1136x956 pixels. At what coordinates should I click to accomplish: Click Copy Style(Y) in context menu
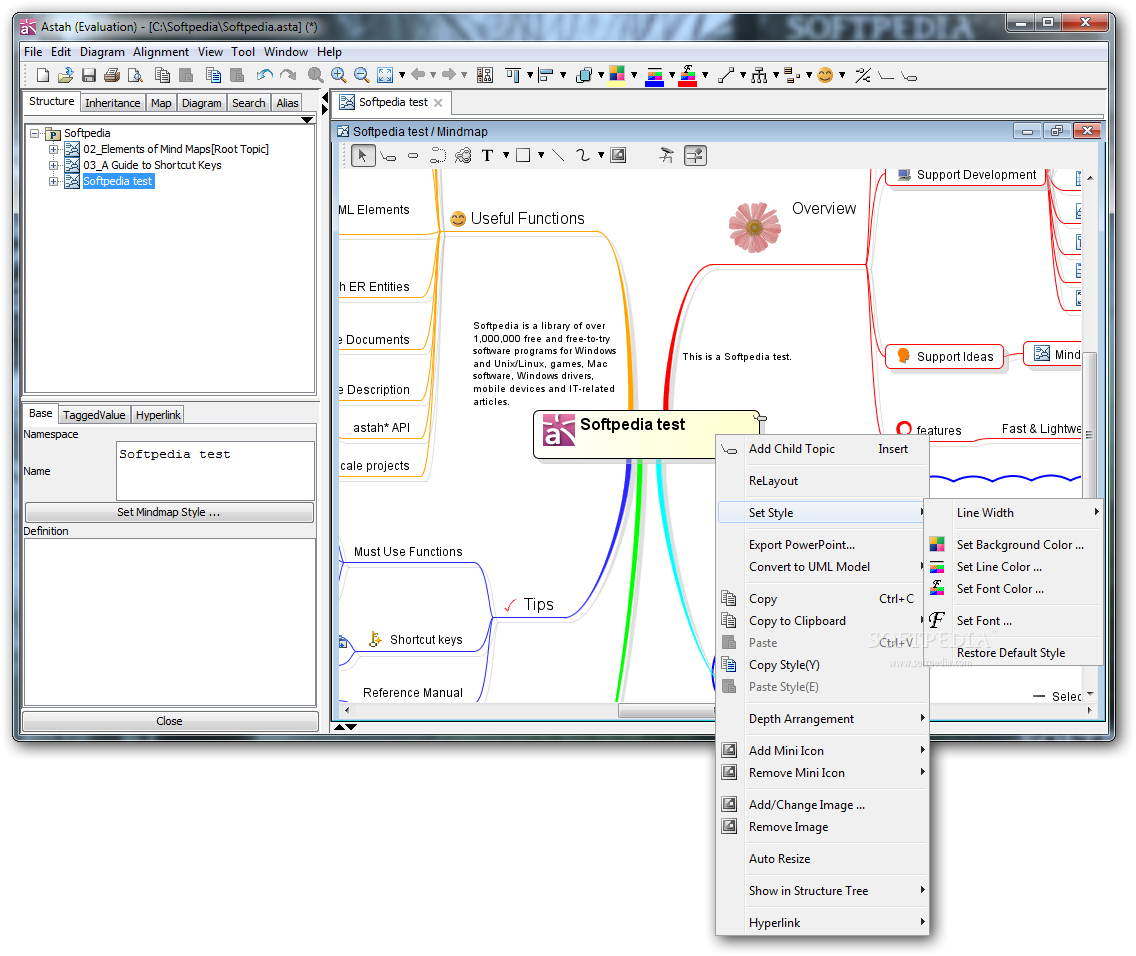822,665
